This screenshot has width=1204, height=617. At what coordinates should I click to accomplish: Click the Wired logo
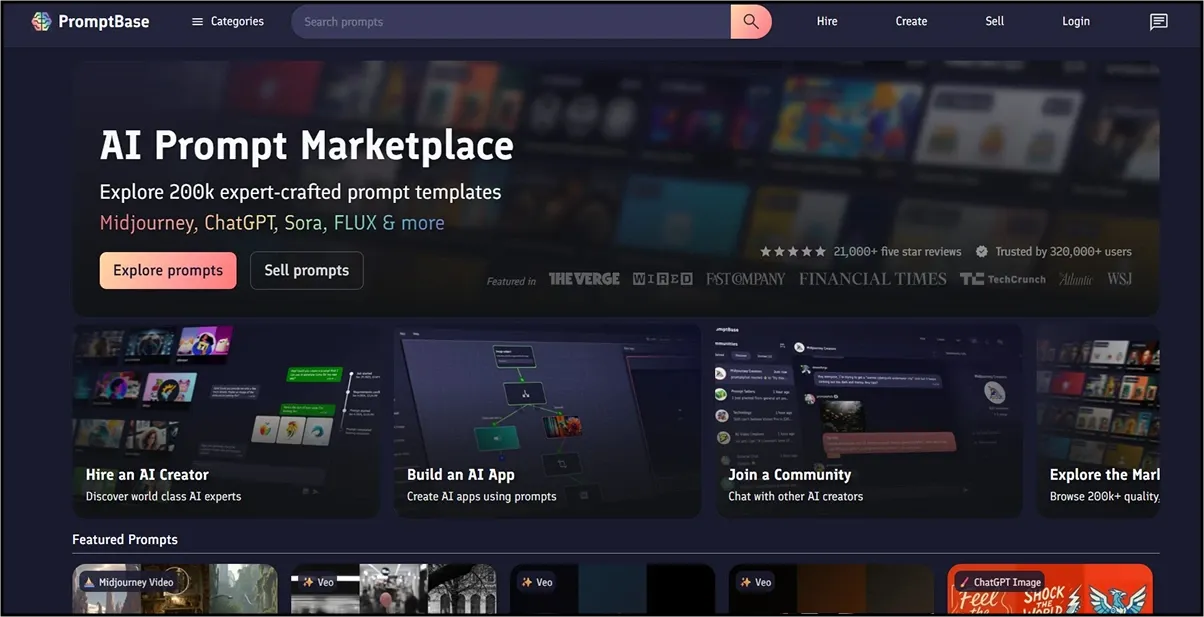click(x=662, y=279)
